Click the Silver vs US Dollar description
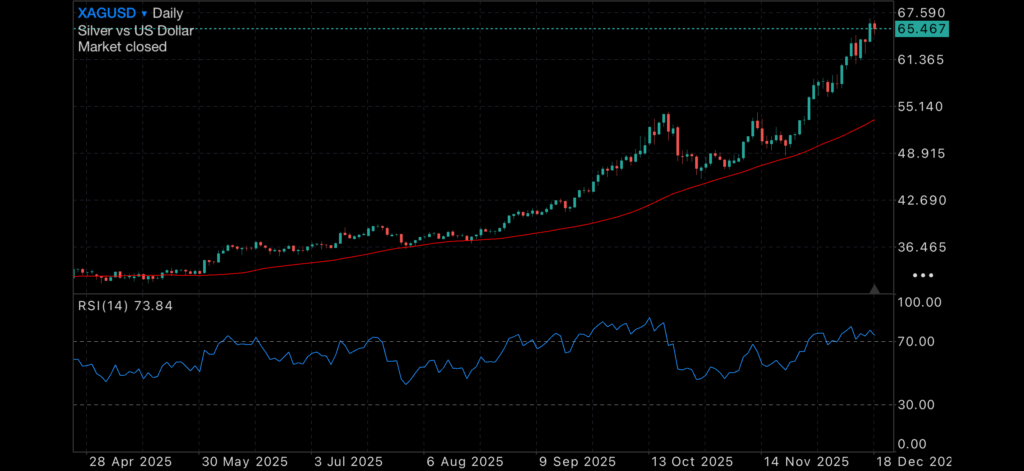The image size is (1024, 471). [135, 30]
